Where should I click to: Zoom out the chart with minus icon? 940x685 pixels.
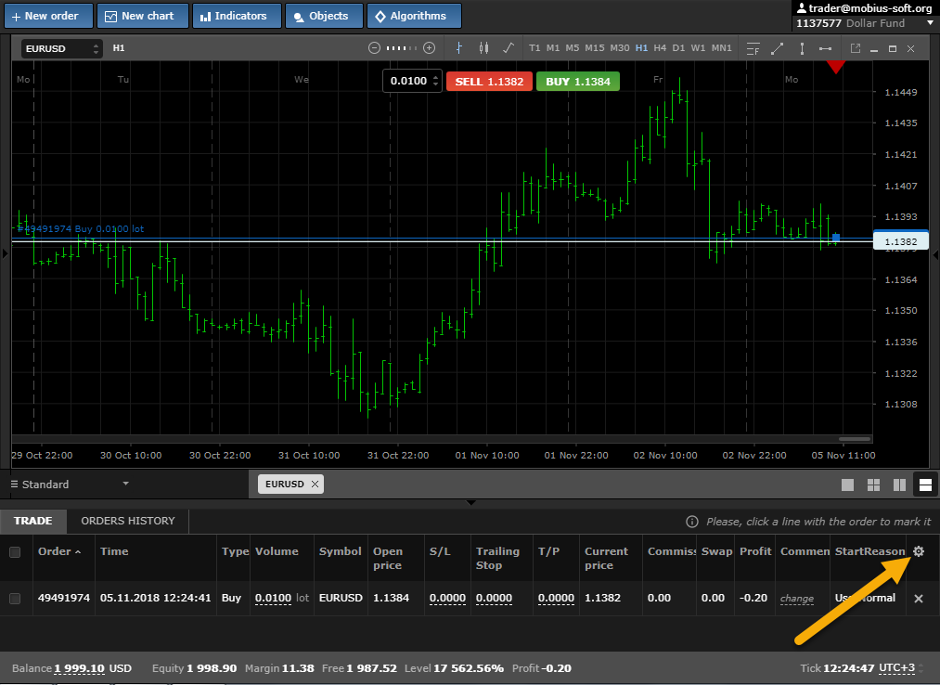pos(374,48)
